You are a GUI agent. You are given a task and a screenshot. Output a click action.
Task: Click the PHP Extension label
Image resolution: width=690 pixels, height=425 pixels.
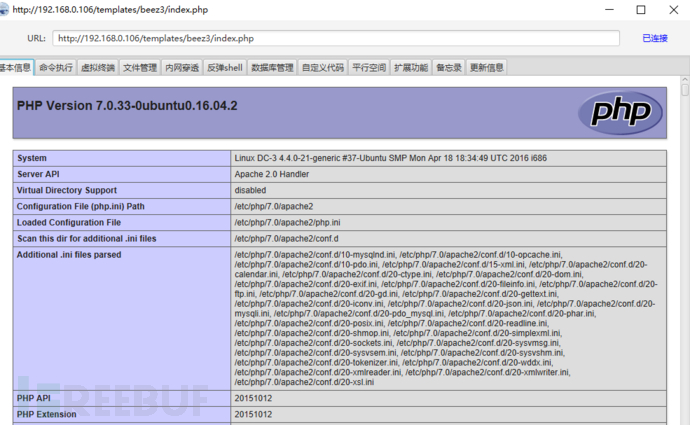click(x=46, y=414)
